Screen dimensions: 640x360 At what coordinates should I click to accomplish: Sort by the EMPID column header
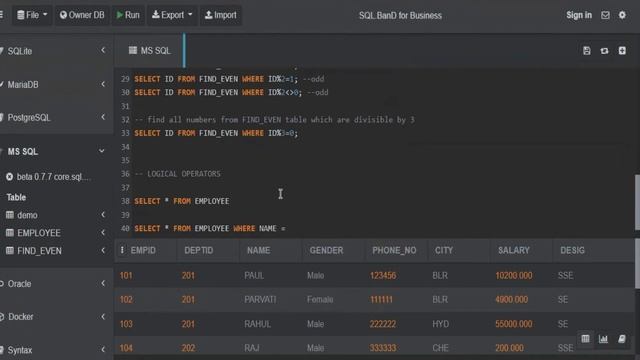[143, 250]
